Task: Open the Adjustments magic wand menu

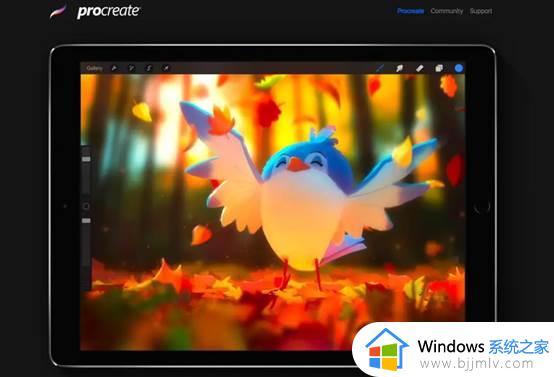Action: point(131,68)
